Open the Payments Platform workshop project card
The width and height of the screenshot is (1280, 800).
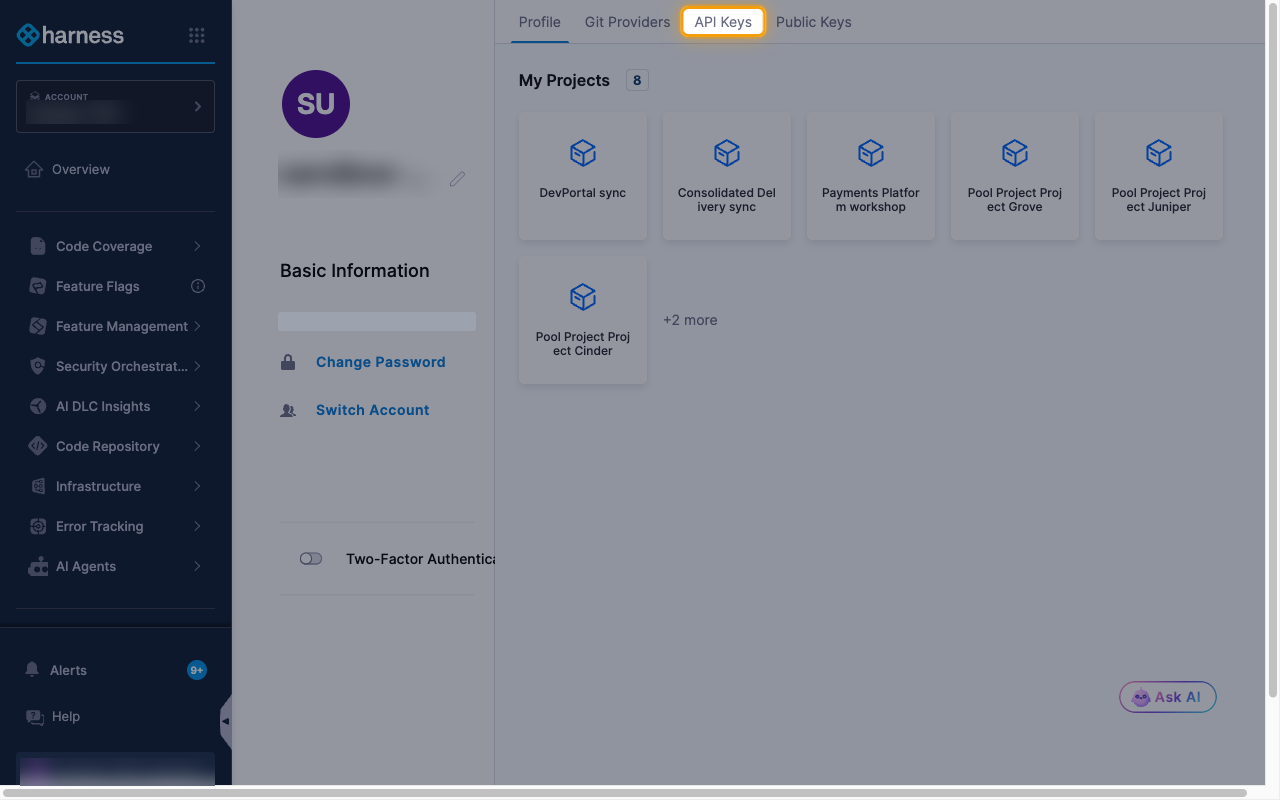(x=871, y=176)
